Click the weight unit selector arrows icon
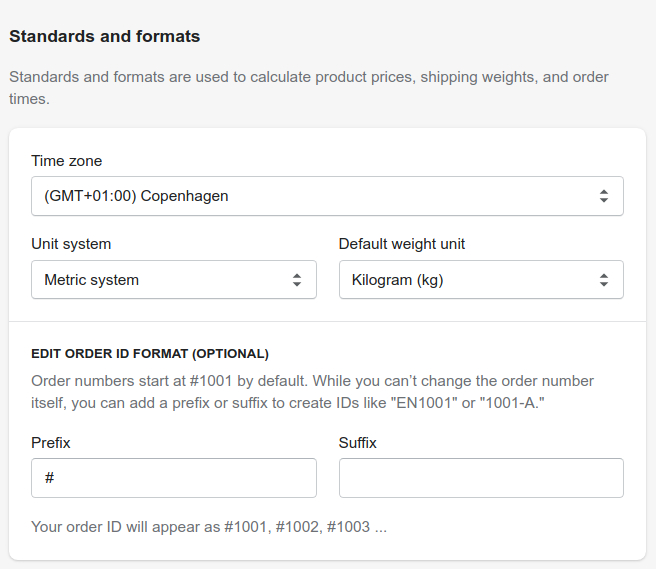The width and height of the screenshot is (656, 569). coord(603,279)
